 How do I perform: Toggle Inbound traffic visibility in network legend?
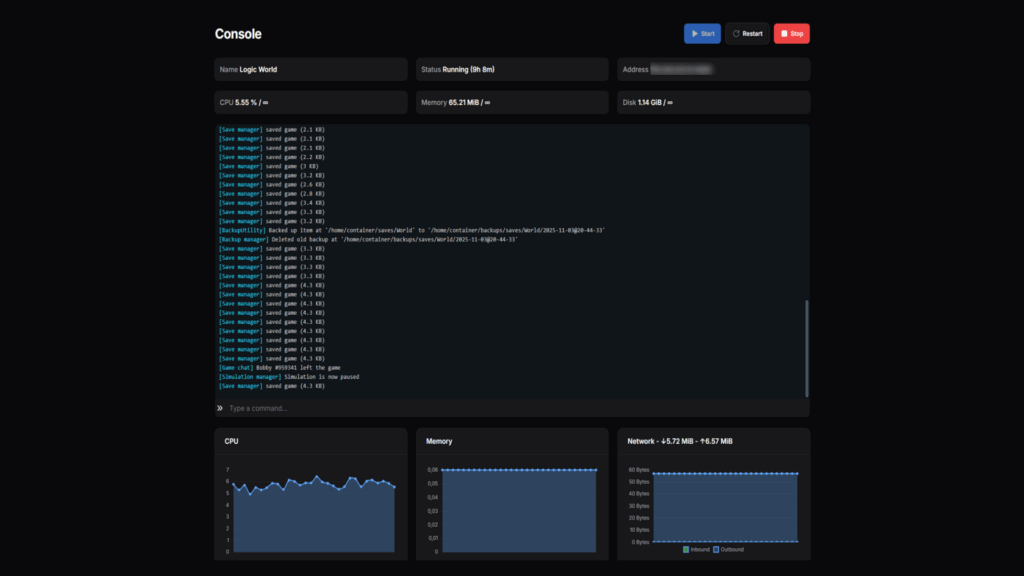point(697,549)
